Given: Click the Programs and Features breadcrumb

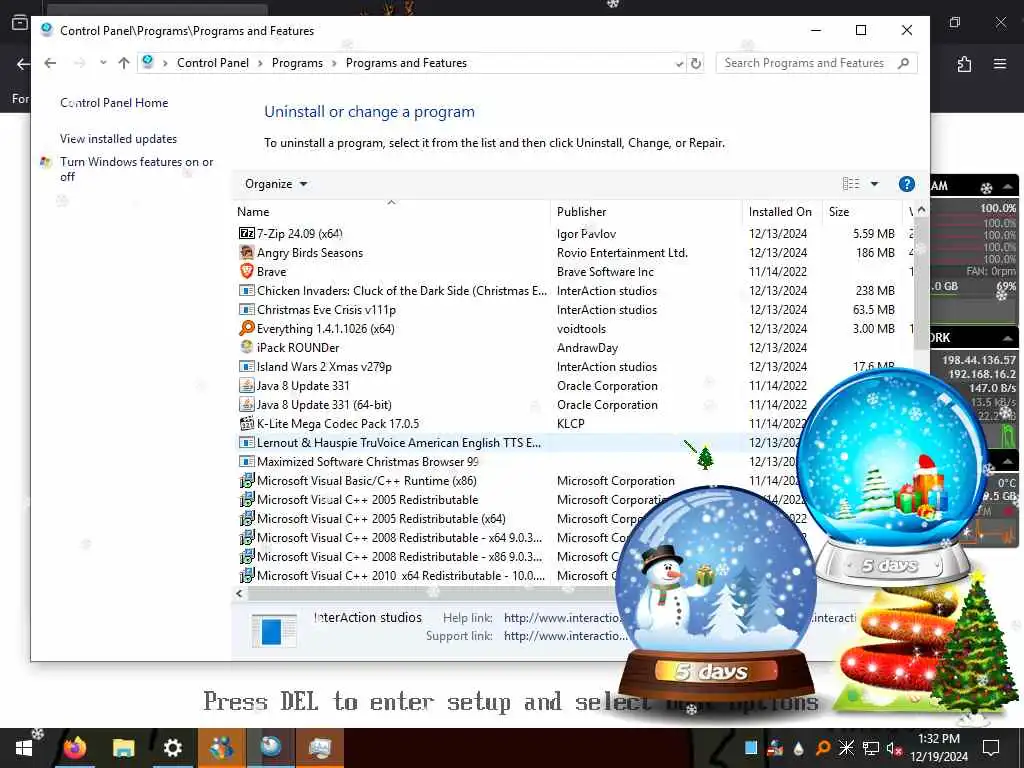Looking at the screenshot, I should pos(406,63).
